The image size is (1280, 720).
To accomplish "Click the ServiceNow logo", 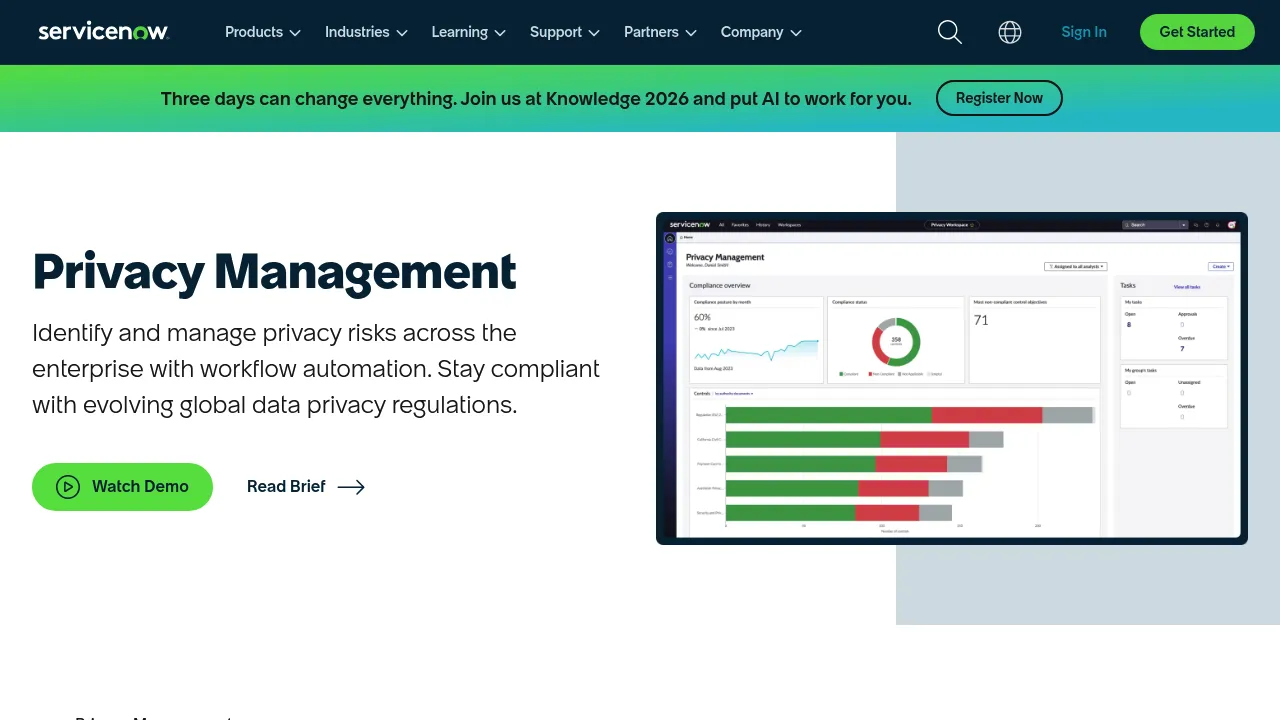I will 103,32.
